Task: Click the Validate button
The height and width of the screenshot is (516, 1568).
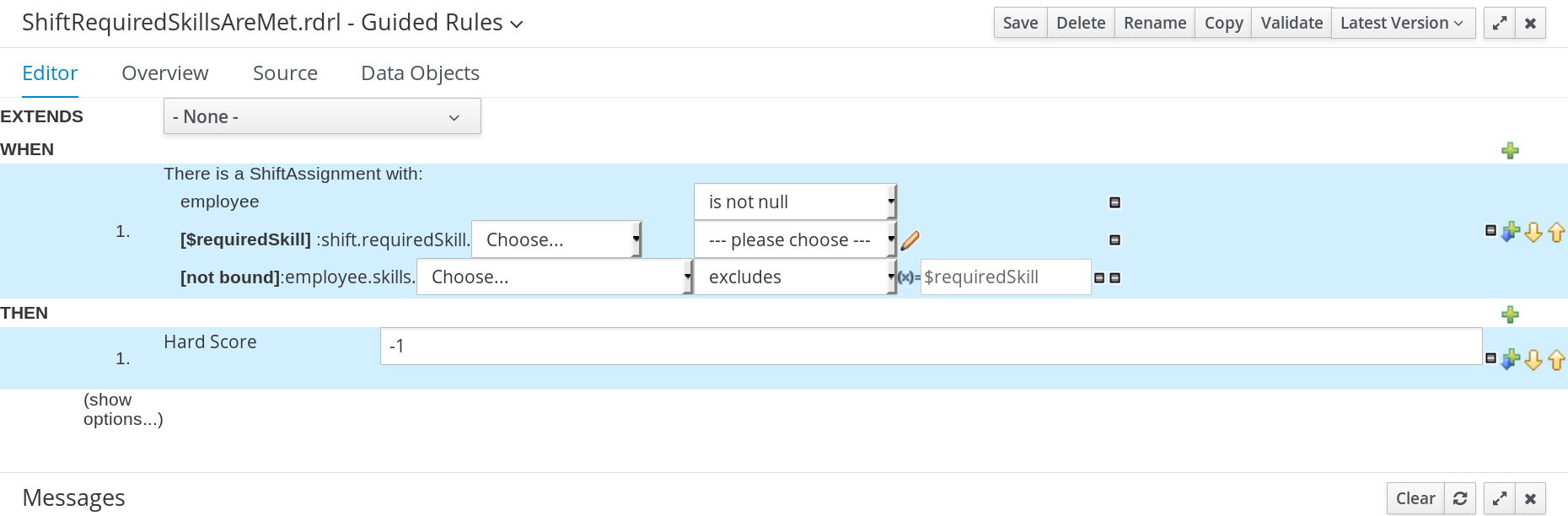Action: click(x=1291, y=23)
